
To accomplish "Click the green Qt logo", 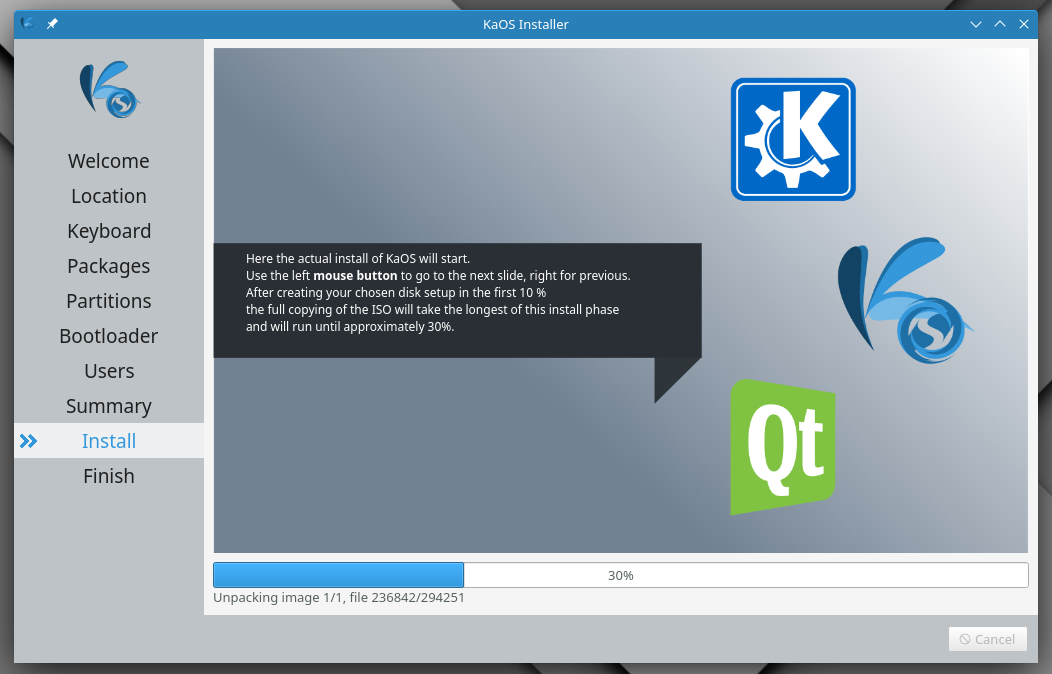I will coord(783,447).
